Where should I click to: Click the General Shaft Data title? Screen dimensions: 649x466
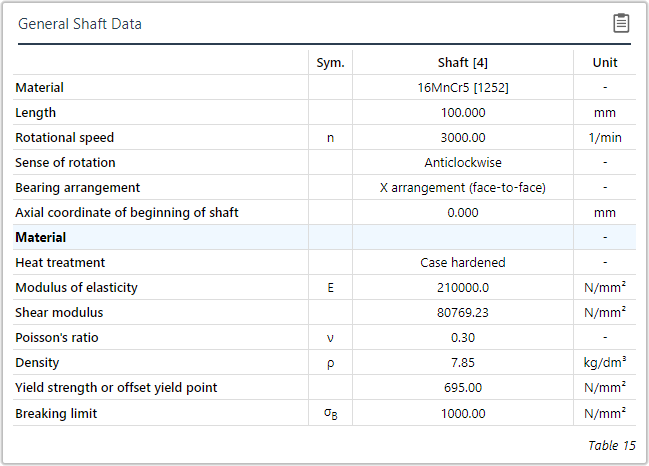[80, 24]
